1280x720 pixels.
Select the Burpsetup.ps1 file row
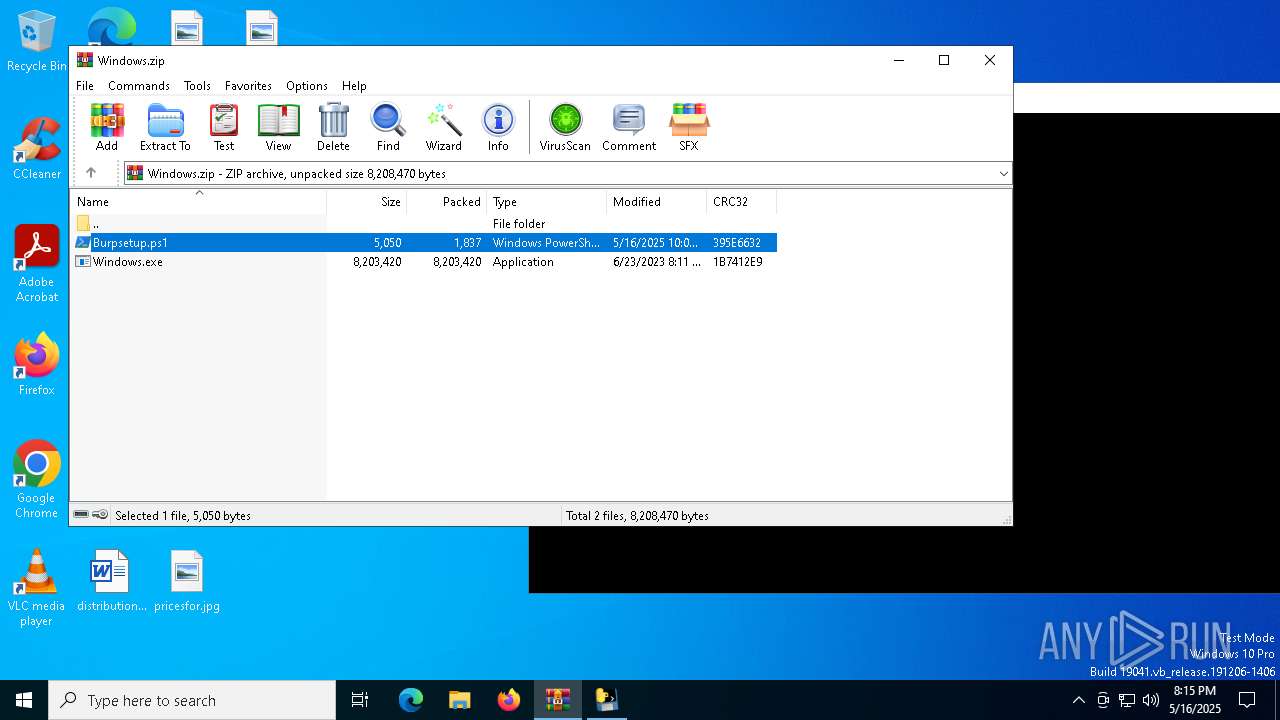tap(424, 243)
